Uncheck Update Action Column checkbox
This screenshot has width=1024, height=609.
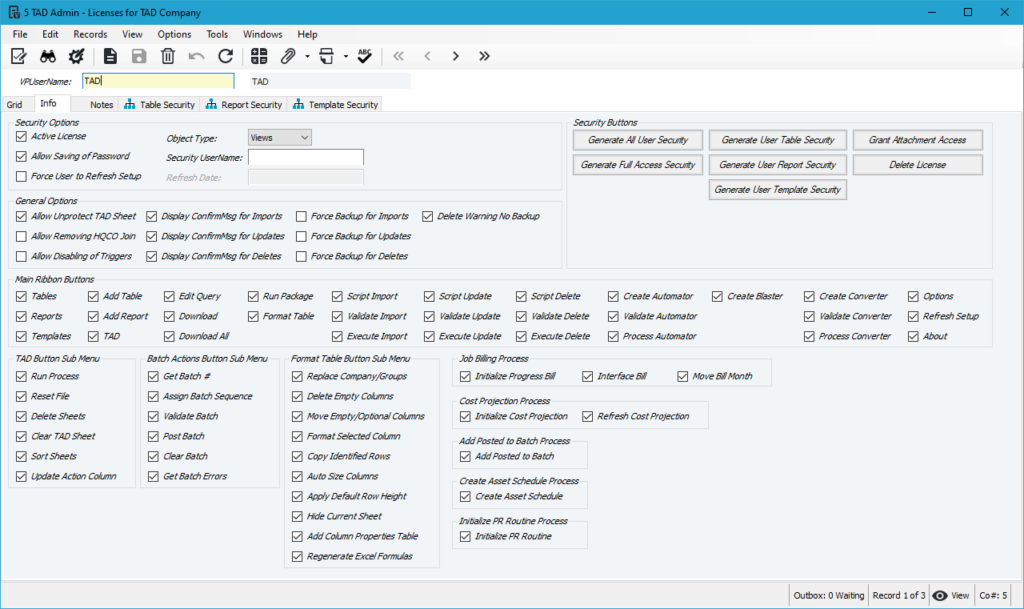pyautogui.click(x=22, y=476)
